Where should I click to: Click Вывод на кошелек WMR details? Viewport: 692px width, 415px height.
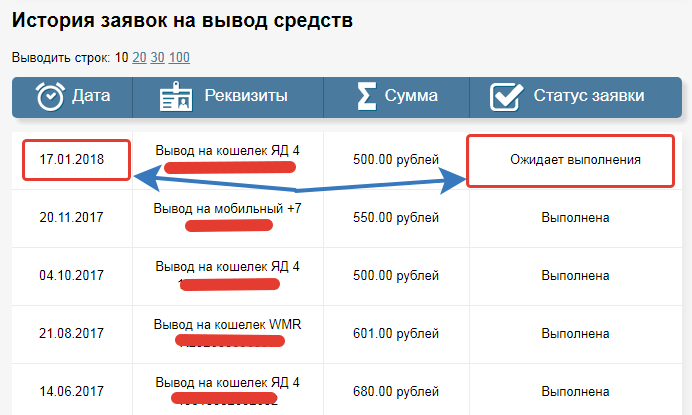point(227,324)
